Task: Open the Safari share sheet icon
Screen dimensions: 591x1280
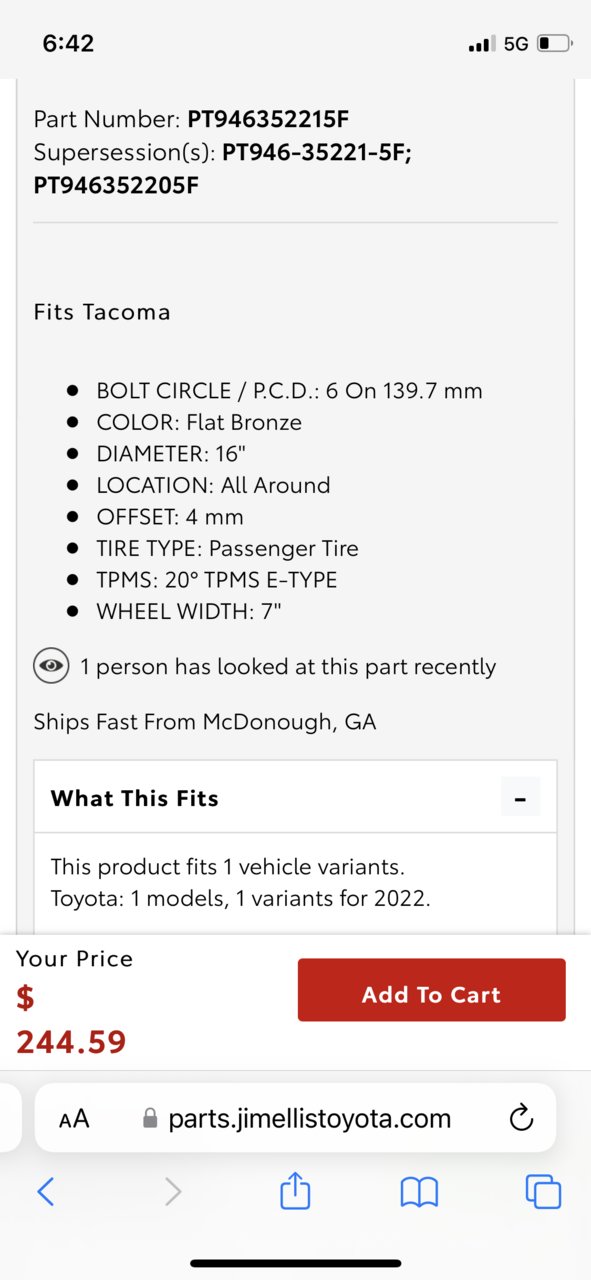Action: [295, 1190]
